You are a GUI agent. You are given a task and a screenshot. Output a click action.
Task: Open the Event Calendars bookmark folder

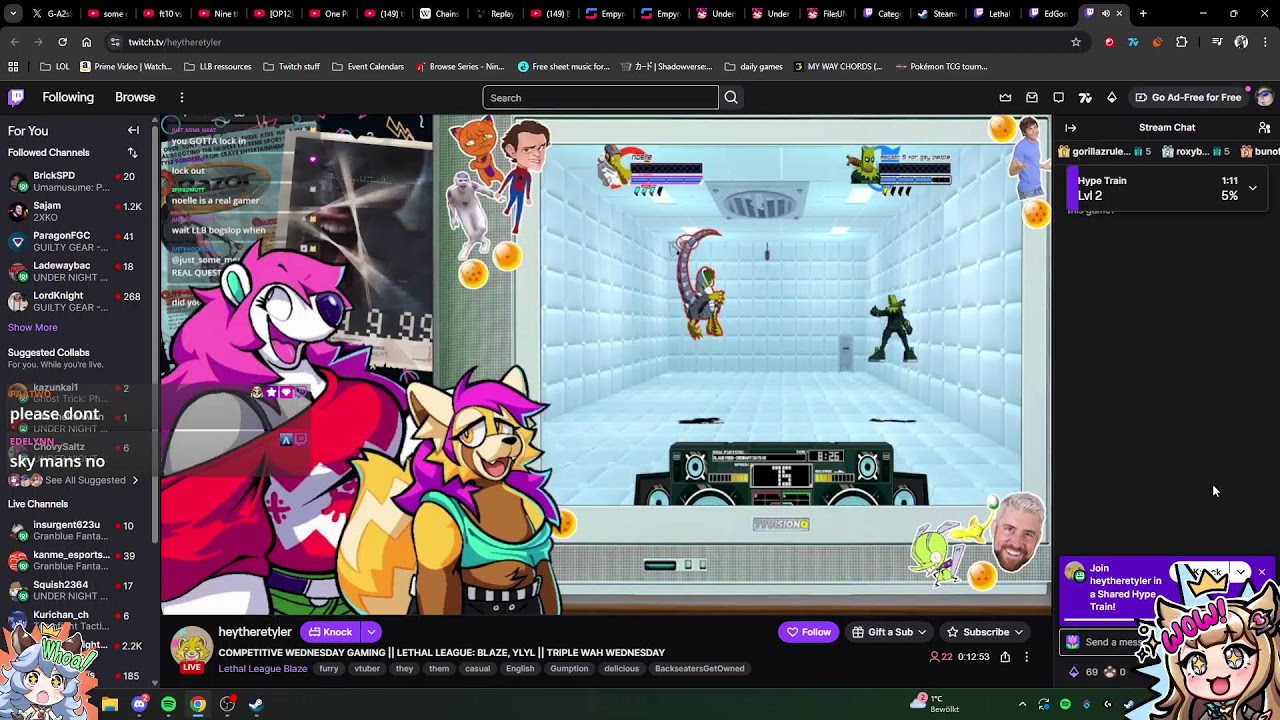pyautogui.click(x=366, y=67)
